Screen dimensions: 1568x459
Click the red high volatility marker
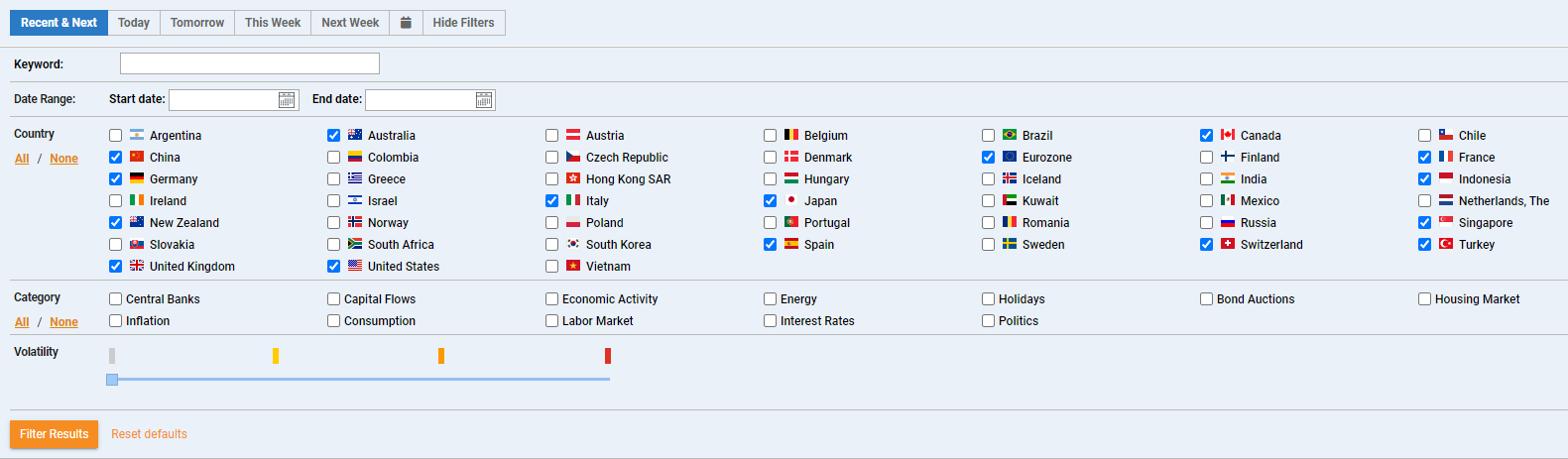608,356
